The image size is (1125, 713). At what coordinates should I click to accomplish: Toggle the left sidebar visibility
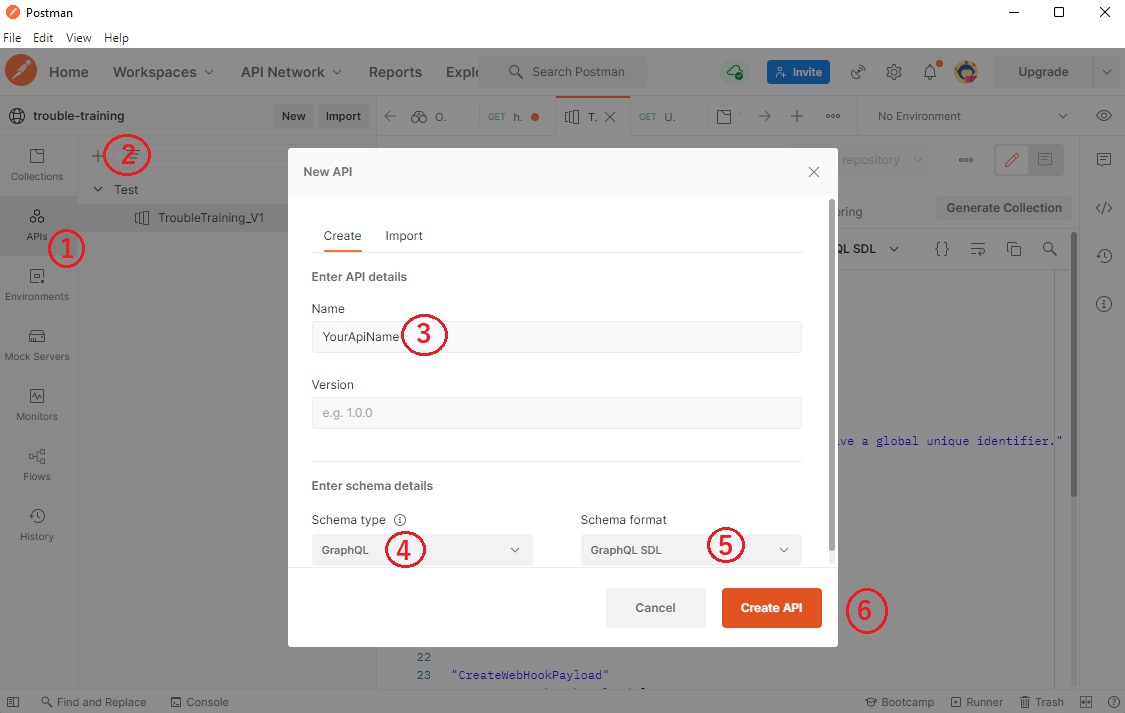[x=12, y=701]
